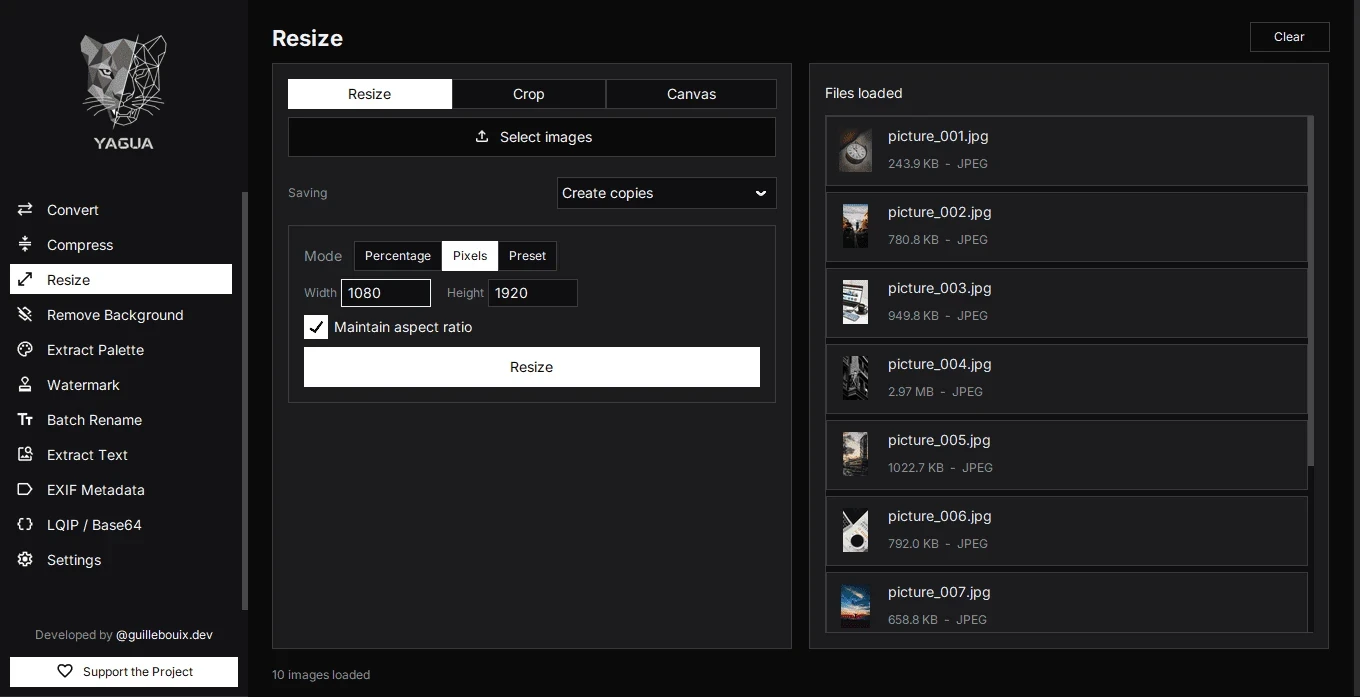The image size is (1360, 697).
Task: Click the Convert arrows icon in sidebar
Action: click(25, 210)
